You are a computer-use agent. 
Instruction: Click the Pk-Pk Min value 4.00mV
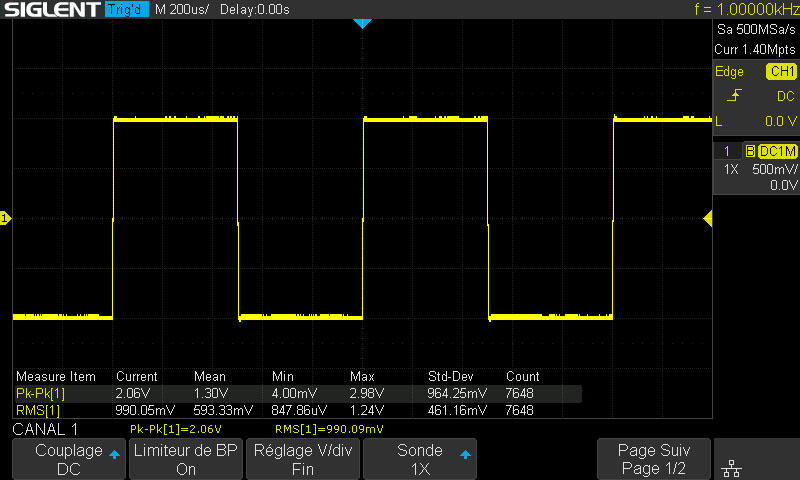click(x=294, y=393)
